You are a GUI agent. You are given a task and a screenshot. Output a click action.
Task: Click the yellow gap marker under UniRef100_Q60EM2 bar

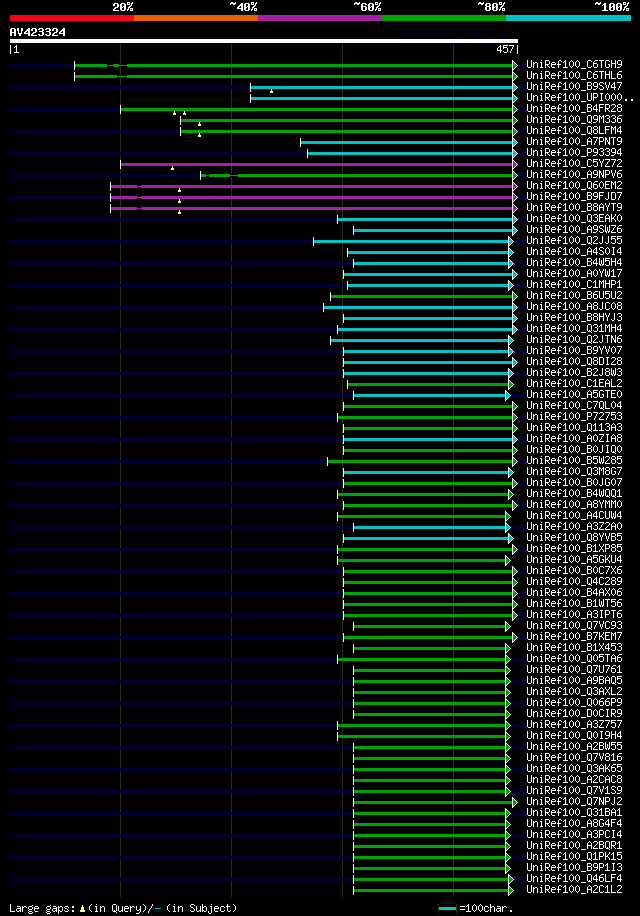click(179, 190)
